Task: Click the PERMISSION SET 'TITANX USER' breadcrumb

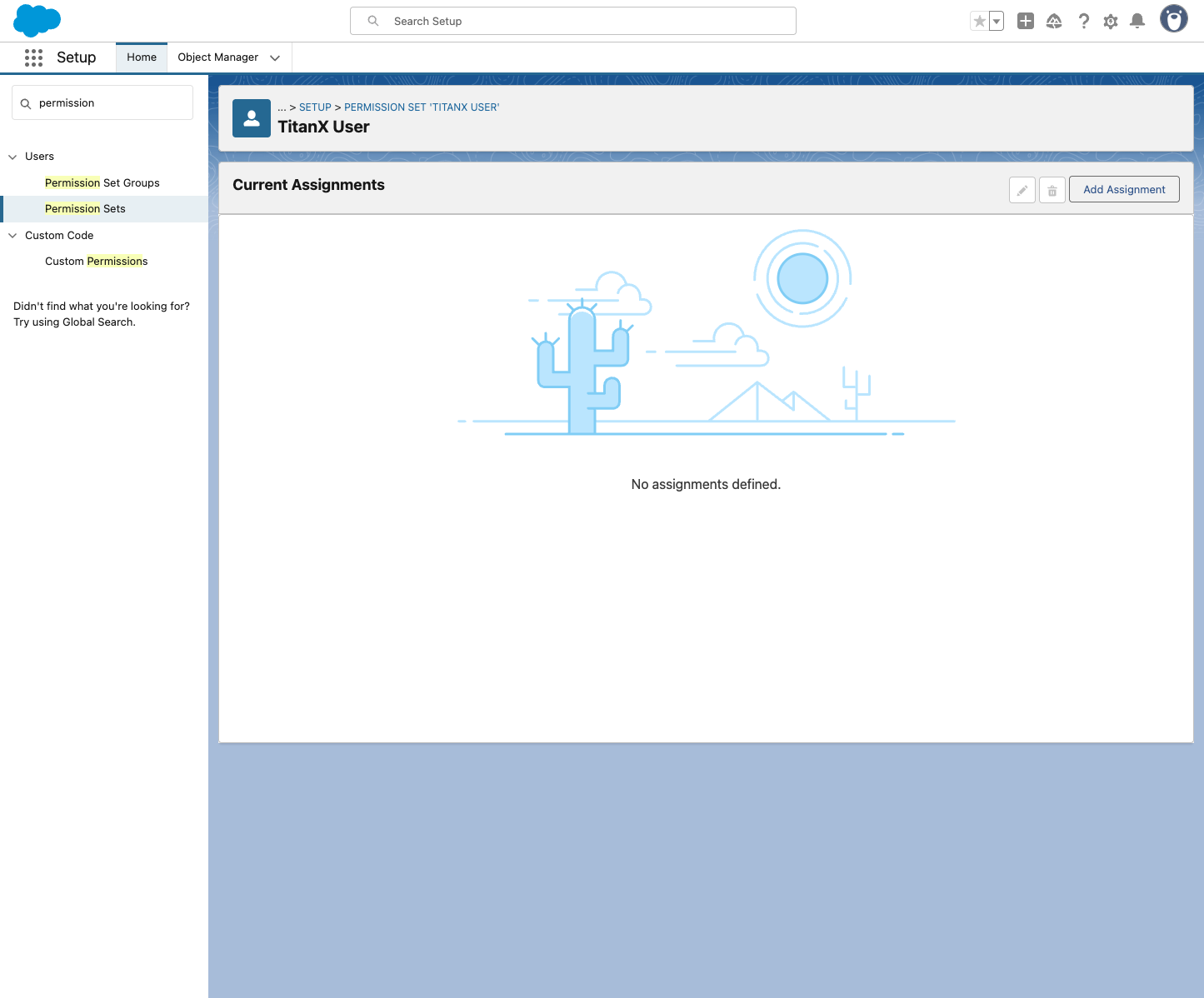Action: 422,107
